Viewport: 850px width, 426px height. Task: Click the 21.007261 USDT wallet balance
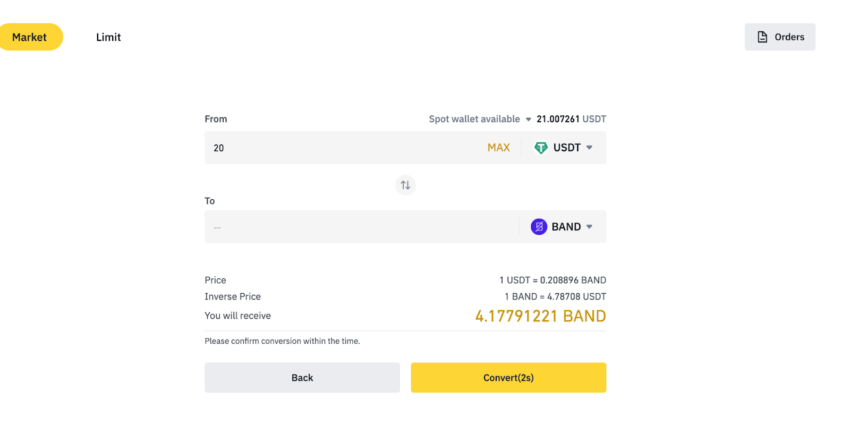pyautogui.click(x=571, y=119)
